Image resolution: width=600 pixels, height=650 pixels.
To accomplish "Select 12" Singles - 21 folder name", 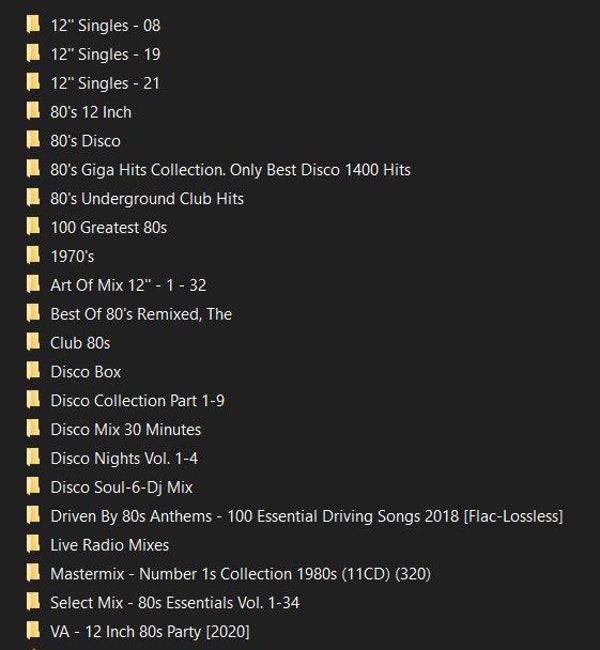I will point(105,83).
